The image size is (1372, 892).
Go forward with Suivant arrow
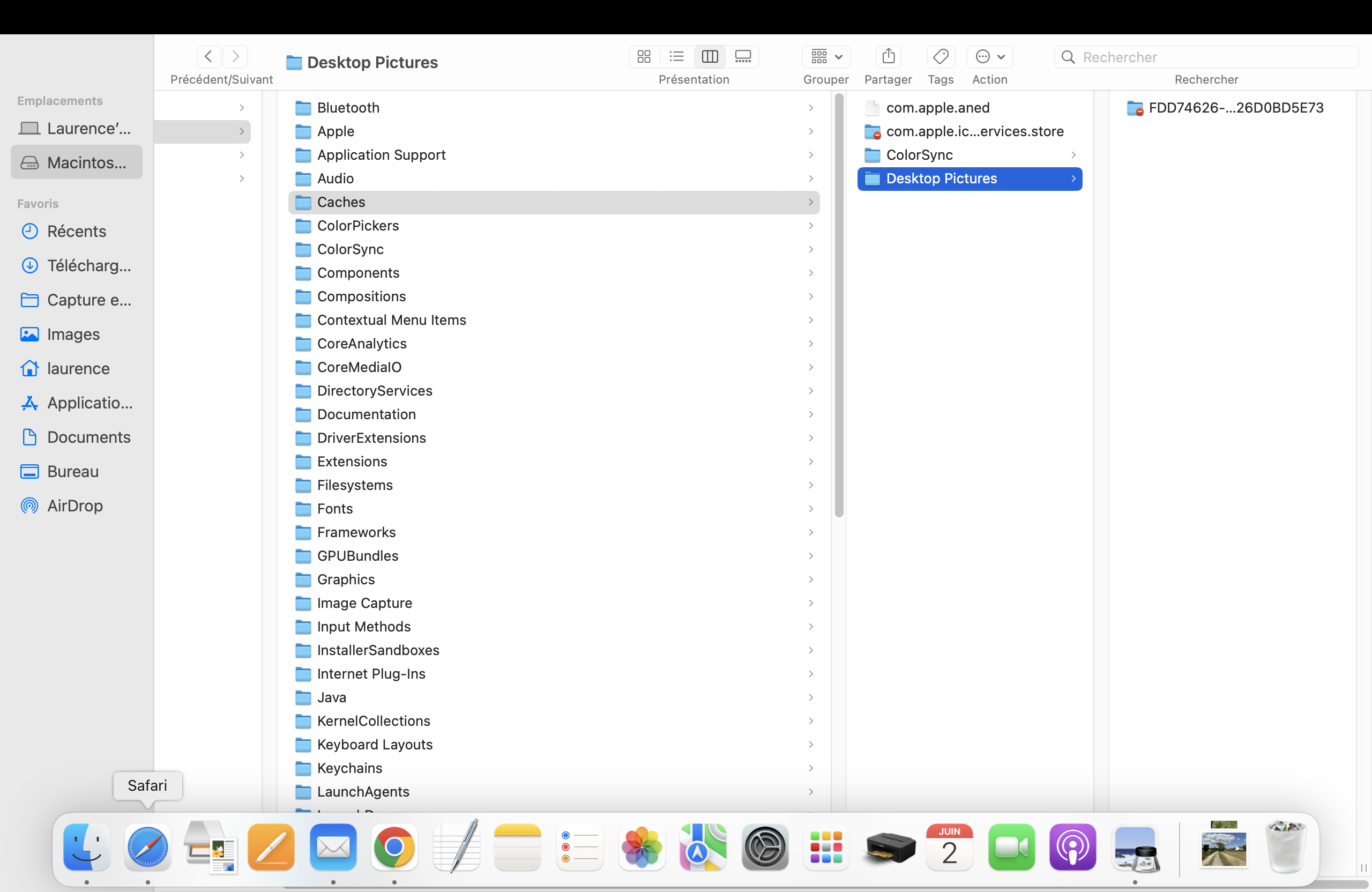click(235, 56)
